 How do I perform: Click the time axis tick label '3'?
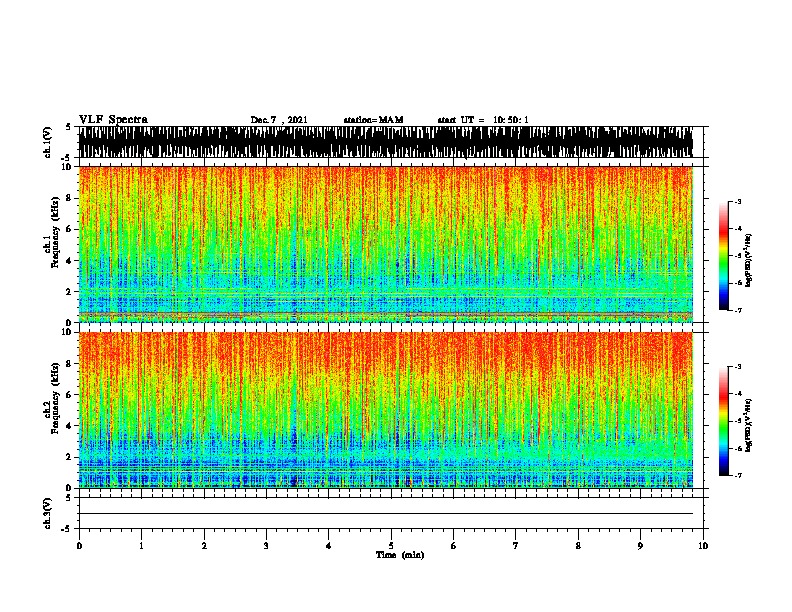tap(266, 545)
